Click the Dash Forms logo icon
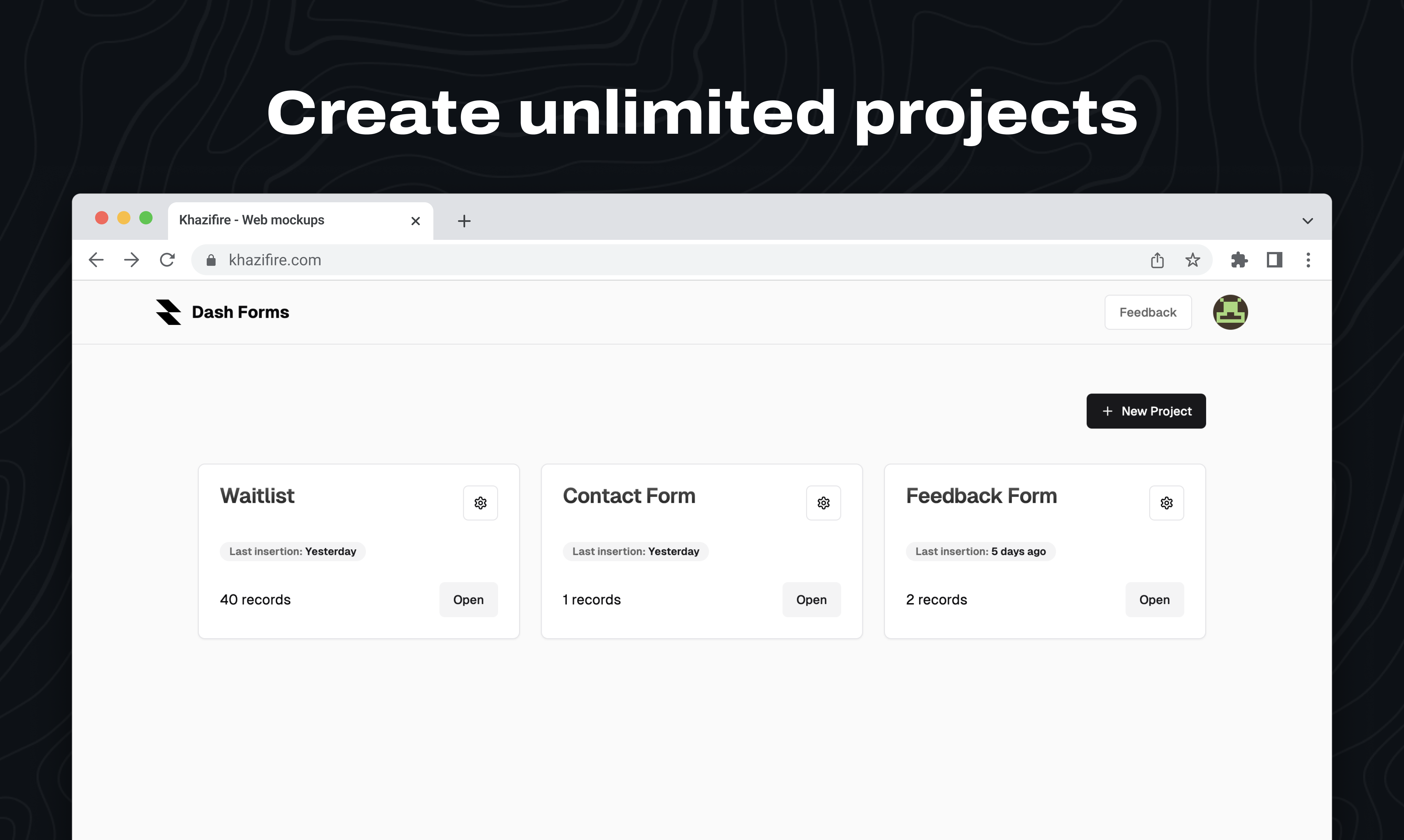The width and height of the screenshot is (1404, 840). tap(168, 312)
